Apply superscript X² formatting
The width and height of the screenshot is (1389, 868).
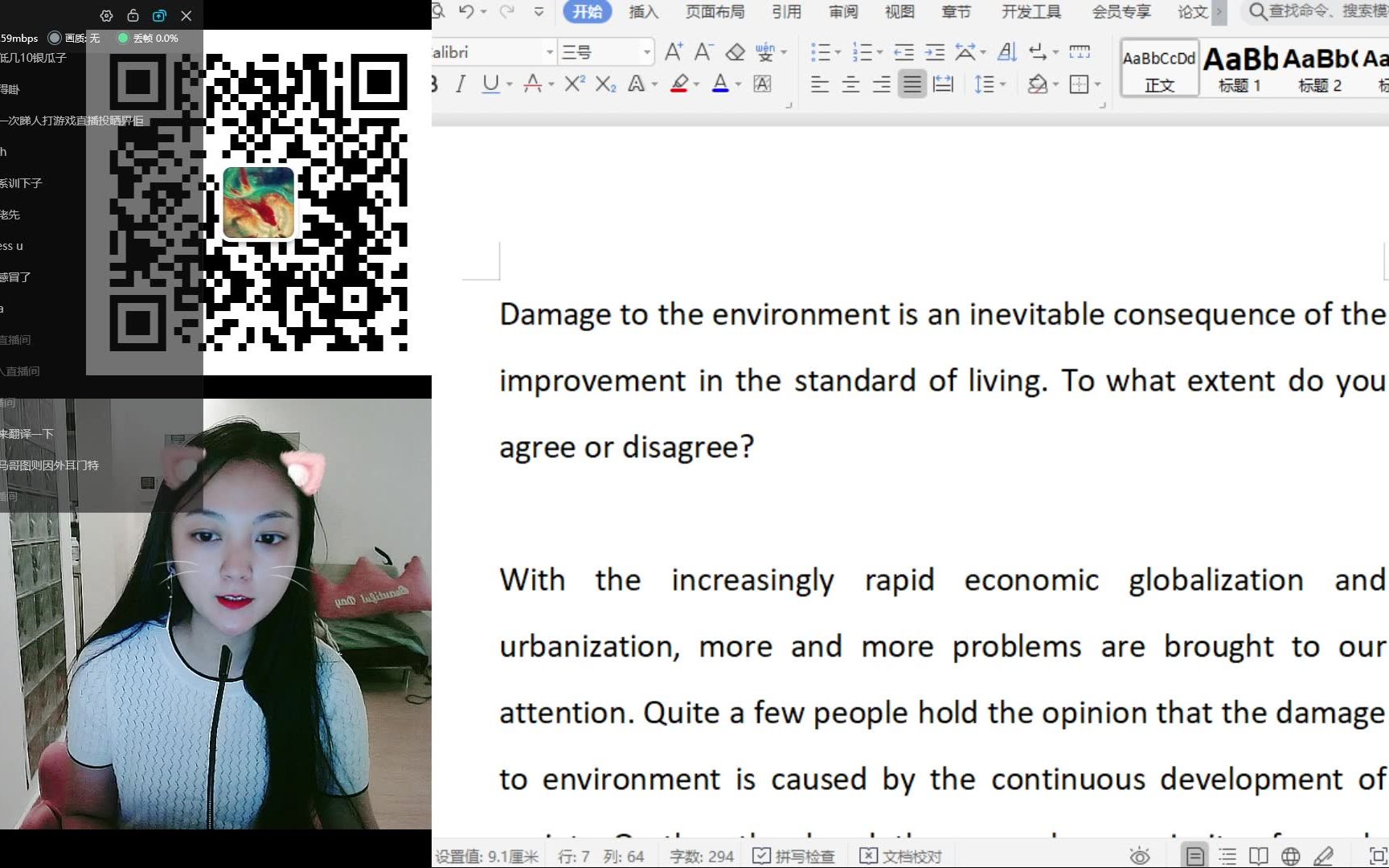click(574, 84)
